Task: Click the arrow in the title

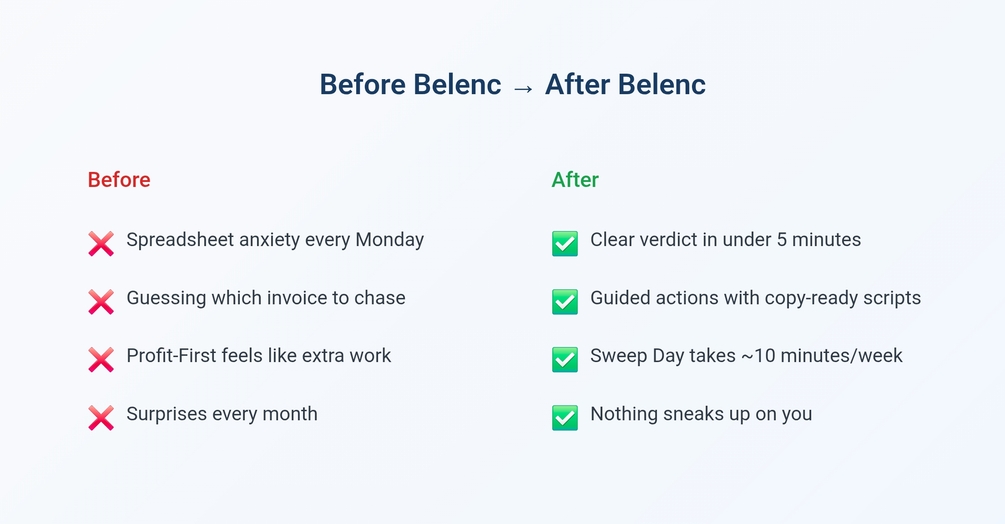Action: 523,87
